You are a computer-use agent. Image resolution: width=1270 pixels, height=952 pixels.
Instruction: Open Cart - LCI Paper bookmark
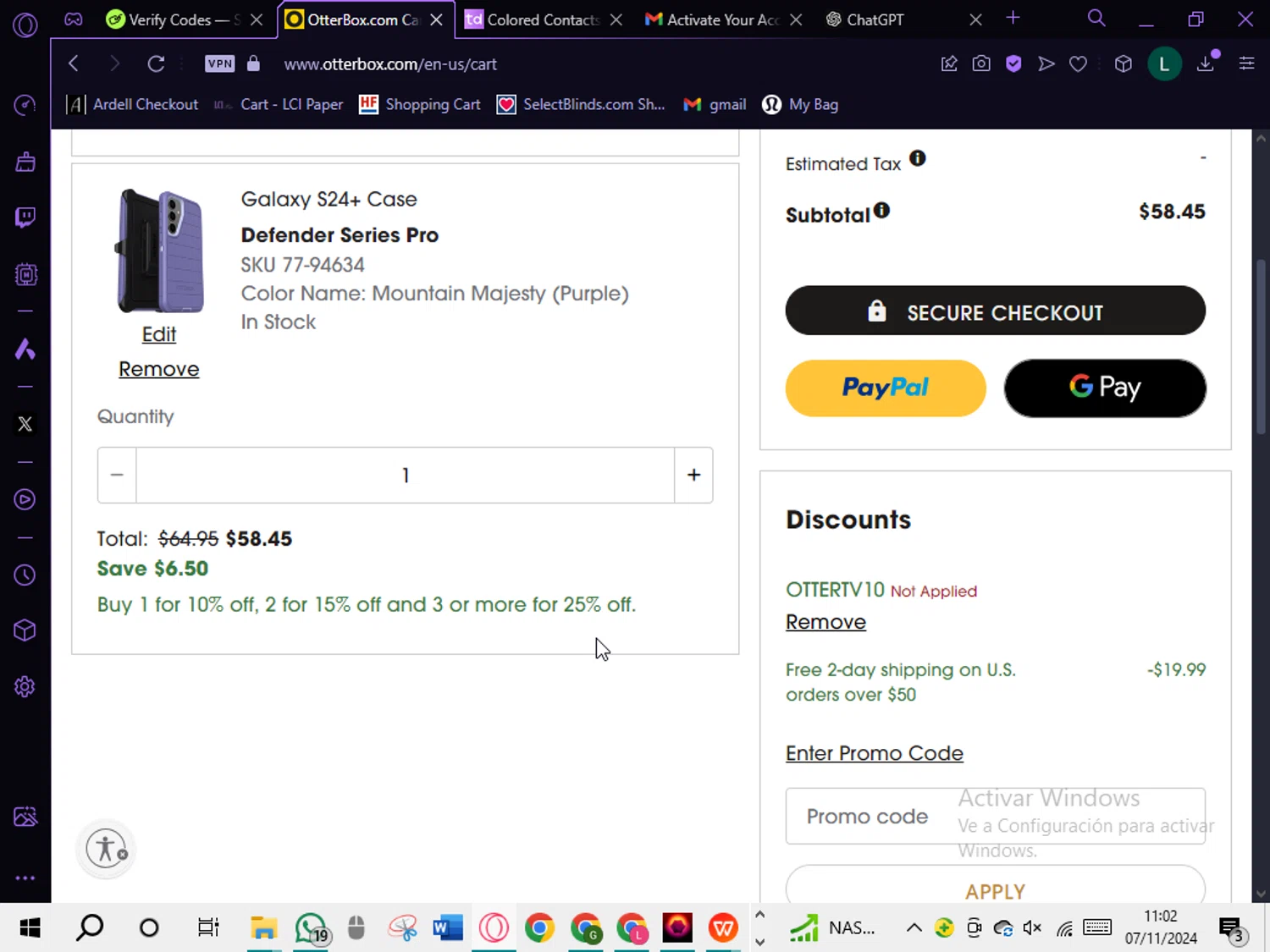tap(279, 104)
